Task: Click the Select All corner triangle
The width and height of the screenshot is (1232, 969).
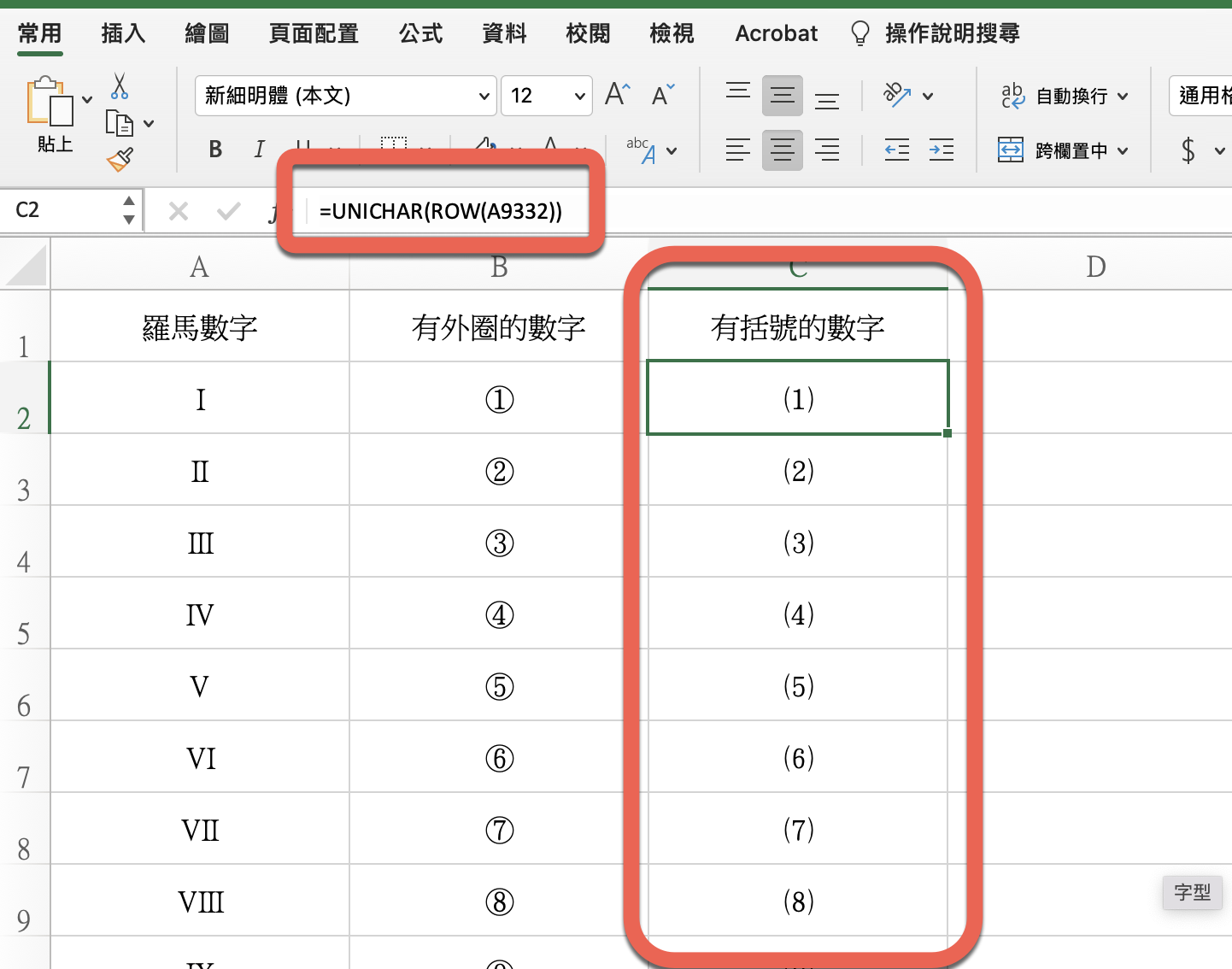Action: (x=26, y=265)
